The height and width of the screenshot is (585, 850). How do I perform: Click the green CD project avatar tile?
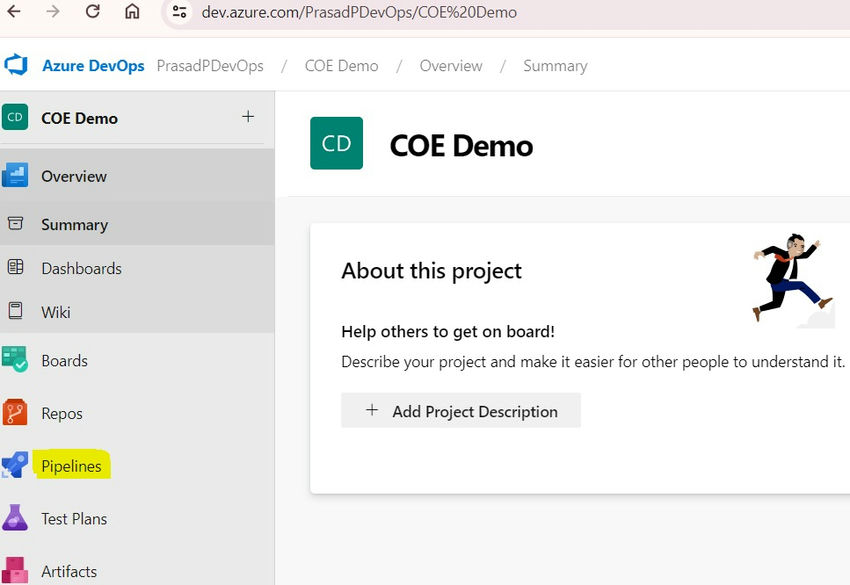336,143
